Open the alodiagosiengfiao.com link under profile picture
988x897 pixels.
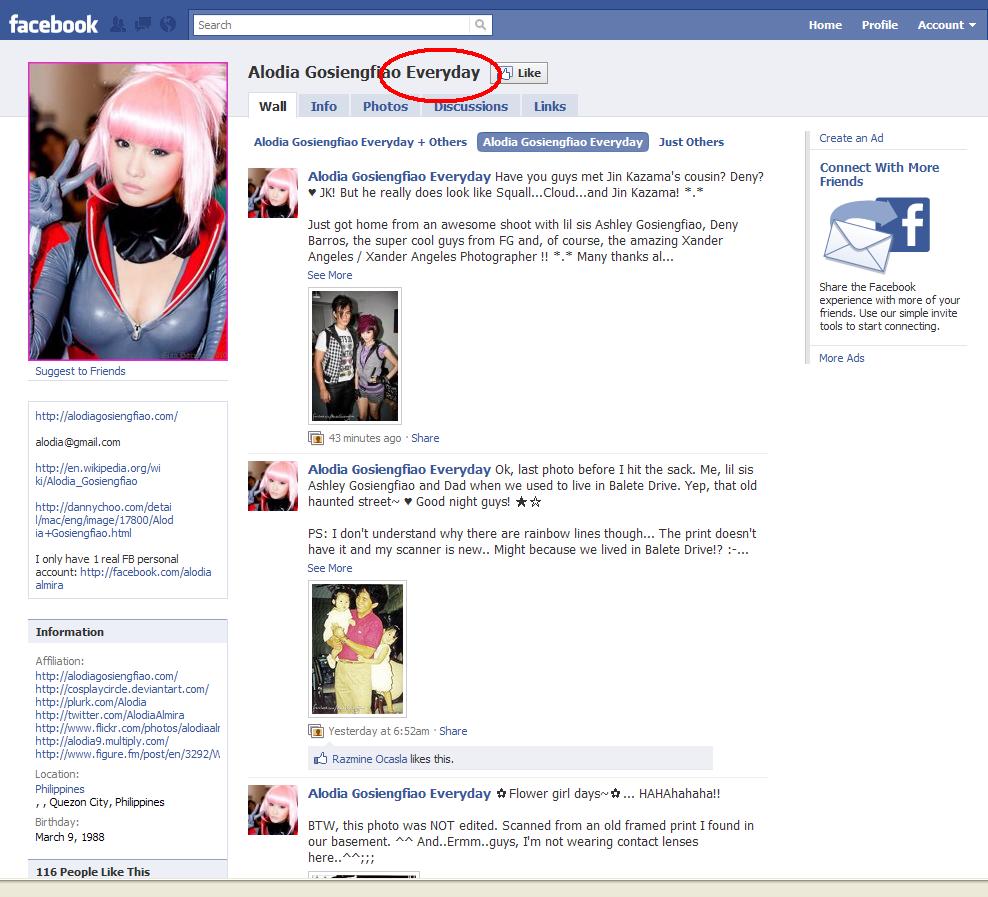click(x=106, y=416)
